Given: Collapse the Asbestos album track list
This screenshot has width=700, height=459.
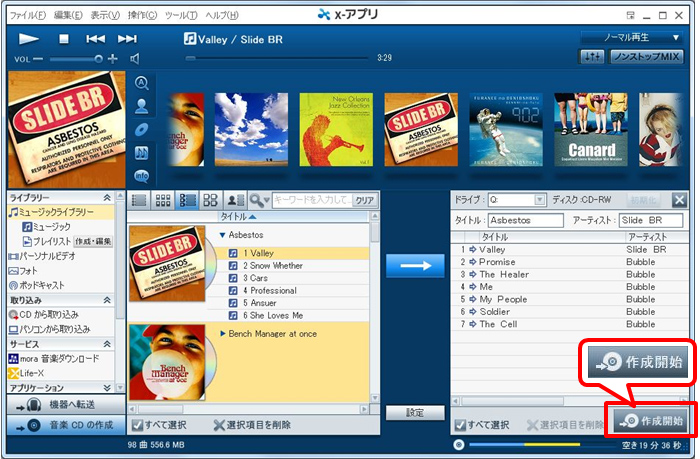Looking at the screenshot, I should pos(222,234).
